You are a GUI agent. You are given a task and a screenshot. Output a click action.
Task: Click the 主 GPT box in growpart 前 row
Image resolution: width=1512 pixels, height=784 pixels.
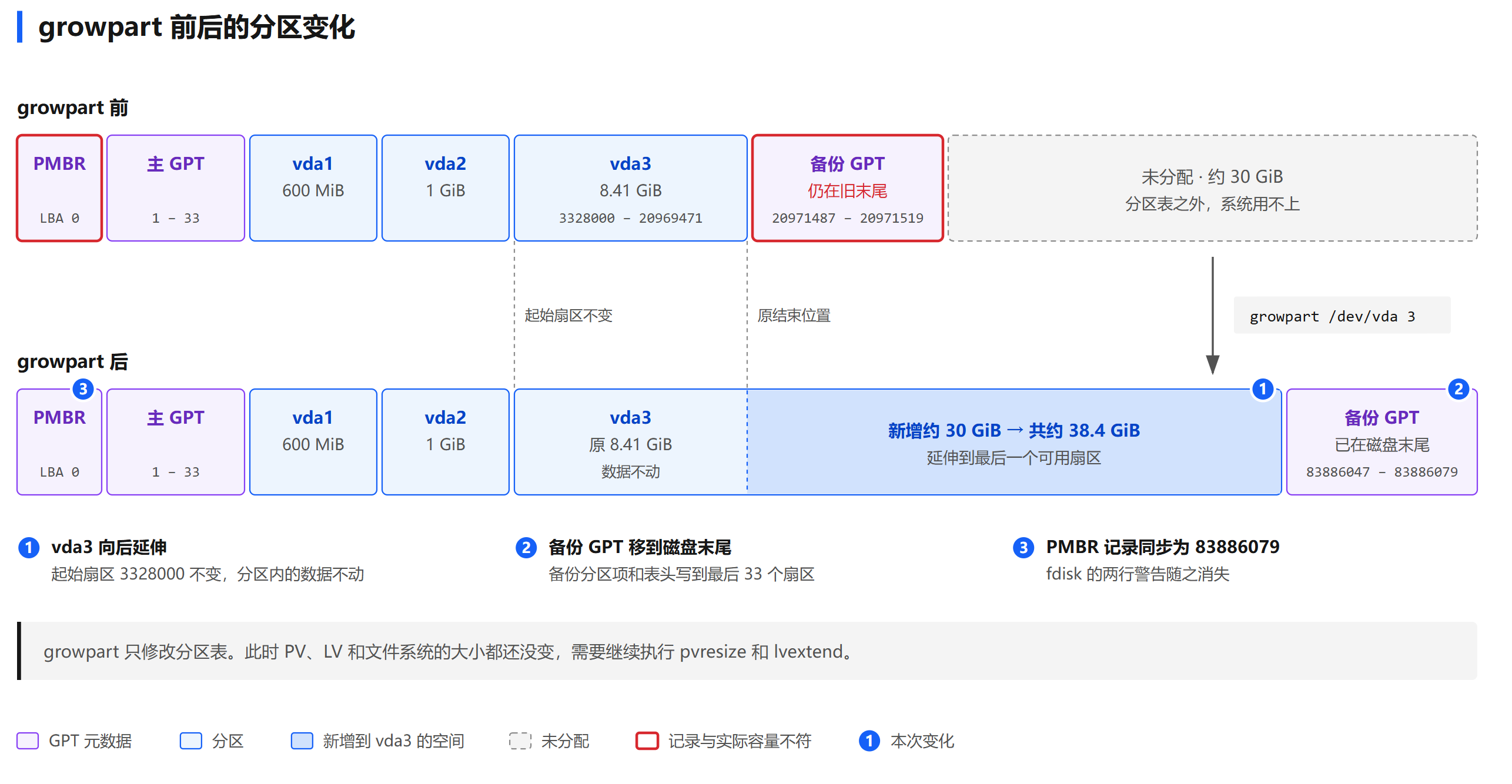176,188
